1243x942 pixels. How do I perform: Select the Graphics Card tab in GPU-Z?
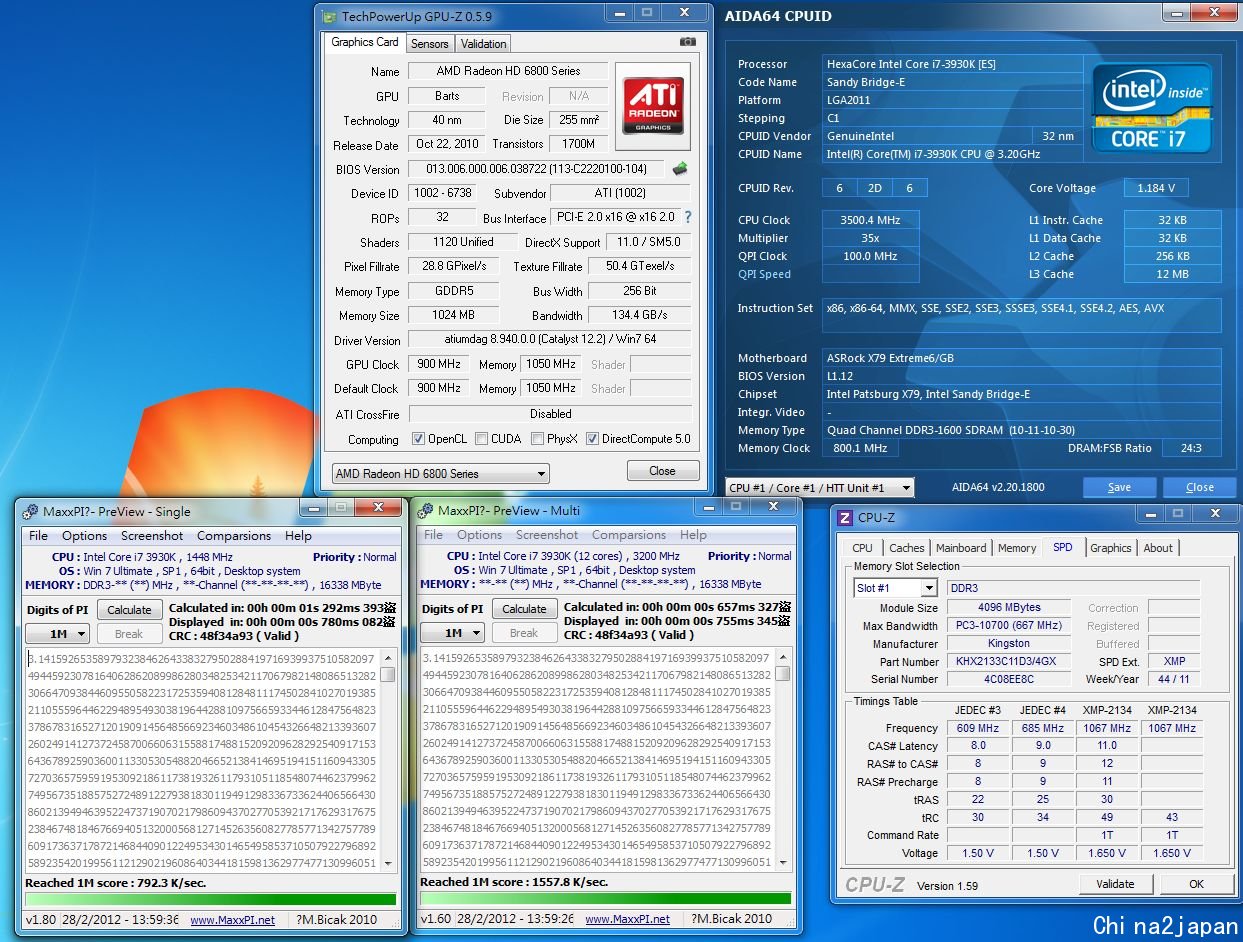click(365, 42)
